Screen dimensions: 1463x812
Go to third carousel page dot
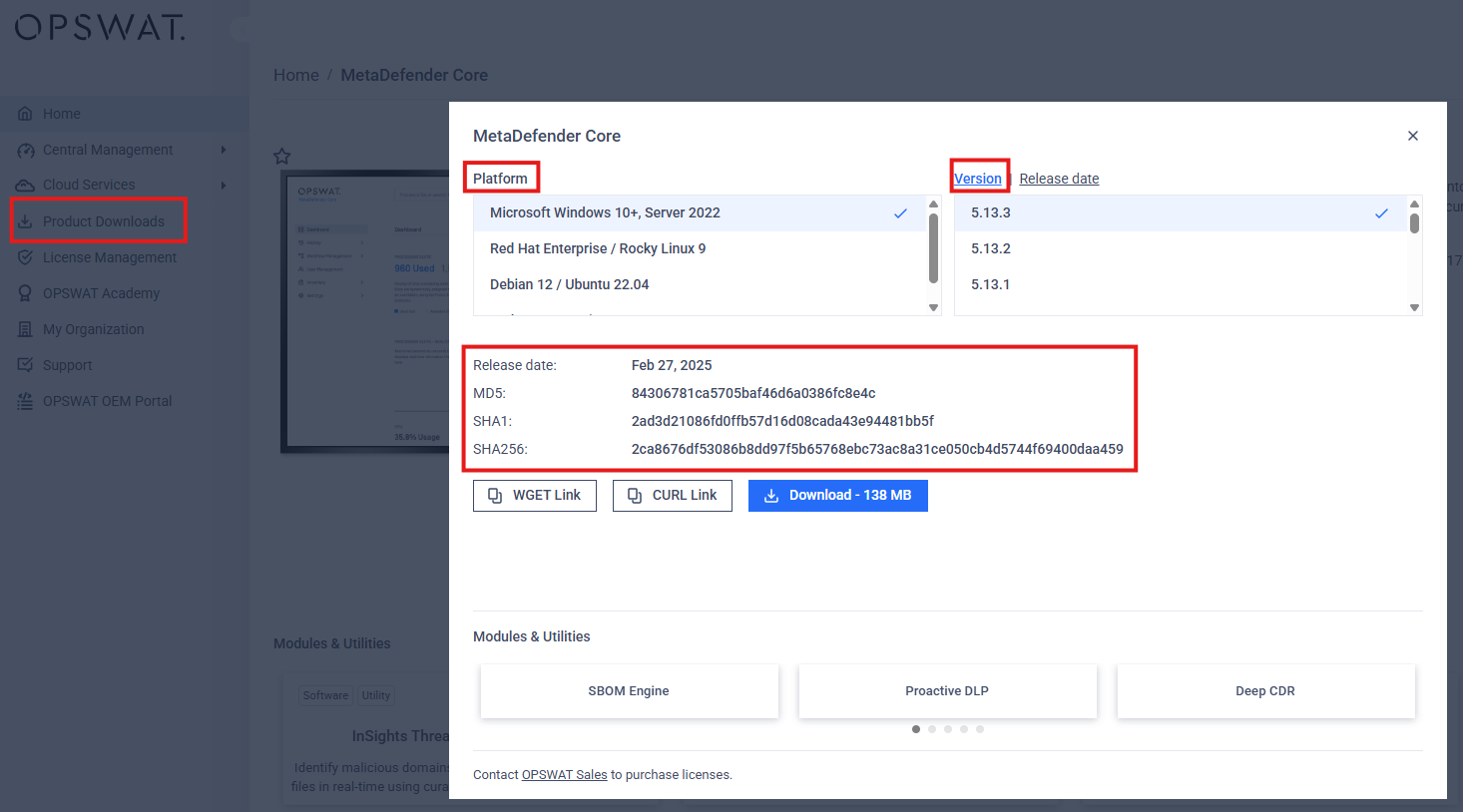click(948, 729)
